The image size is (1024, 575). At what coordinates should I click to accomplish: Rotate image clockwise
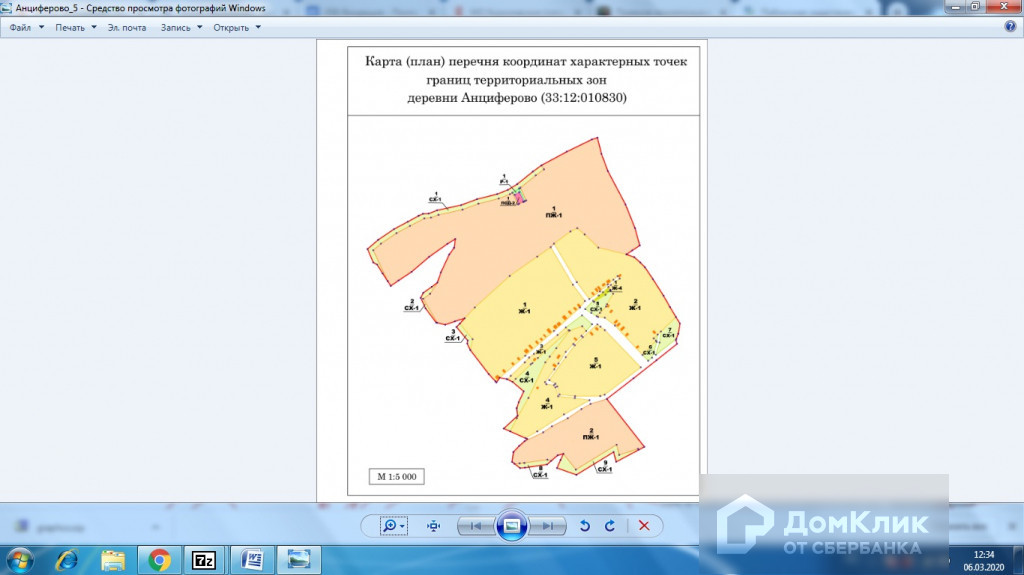pyautogui.click(x=609, y=525)
